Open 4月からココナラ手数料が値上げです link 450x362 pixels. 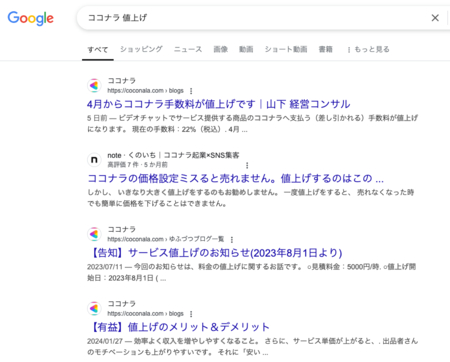[218, 104]
